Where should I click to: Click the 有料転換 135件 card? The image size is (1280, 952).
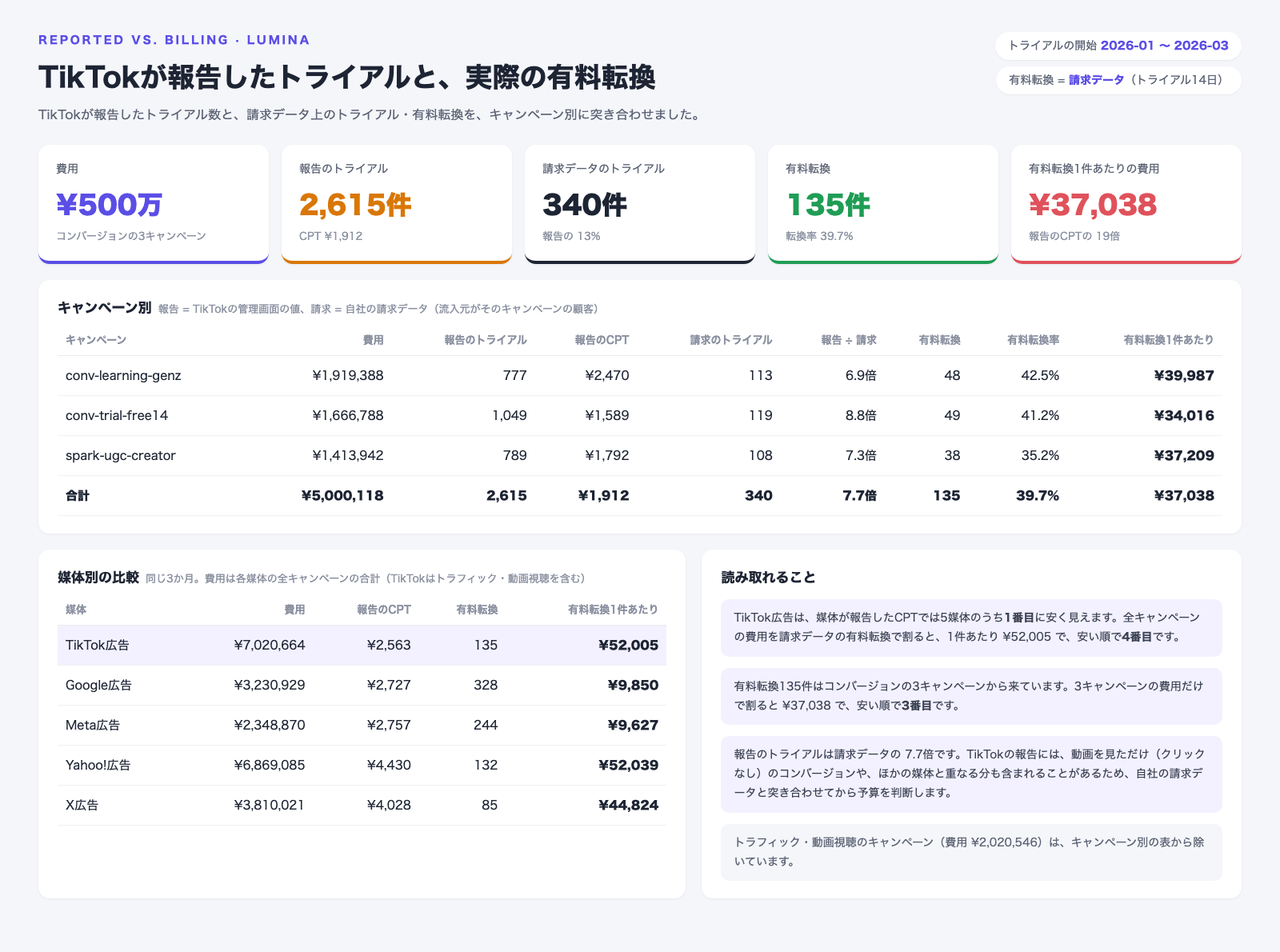pyautogui.click(x=883, y=204)
